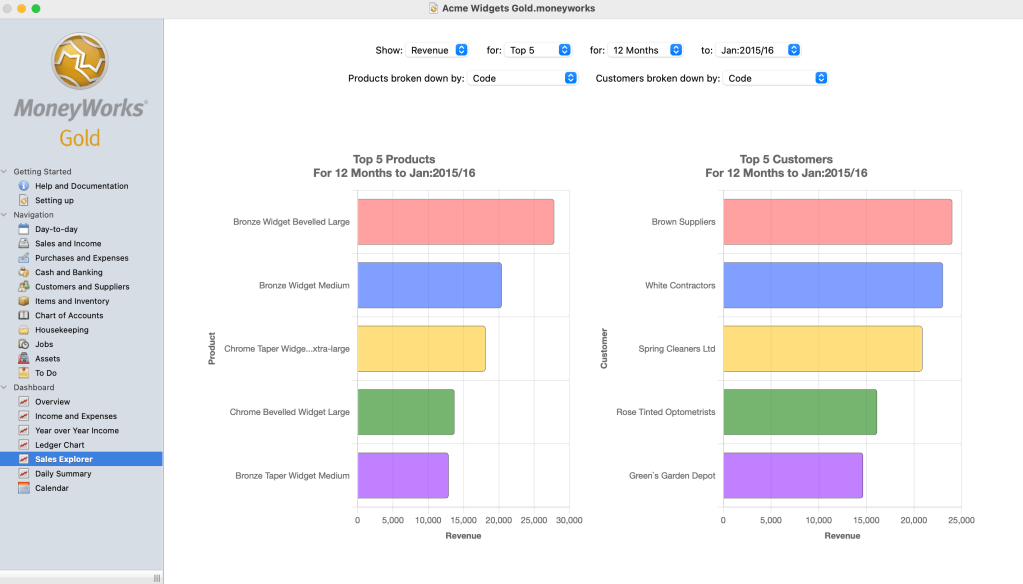The image size is (1023, 584).
Task: Click the Help and Documentation icon
Action: [25, 186]
